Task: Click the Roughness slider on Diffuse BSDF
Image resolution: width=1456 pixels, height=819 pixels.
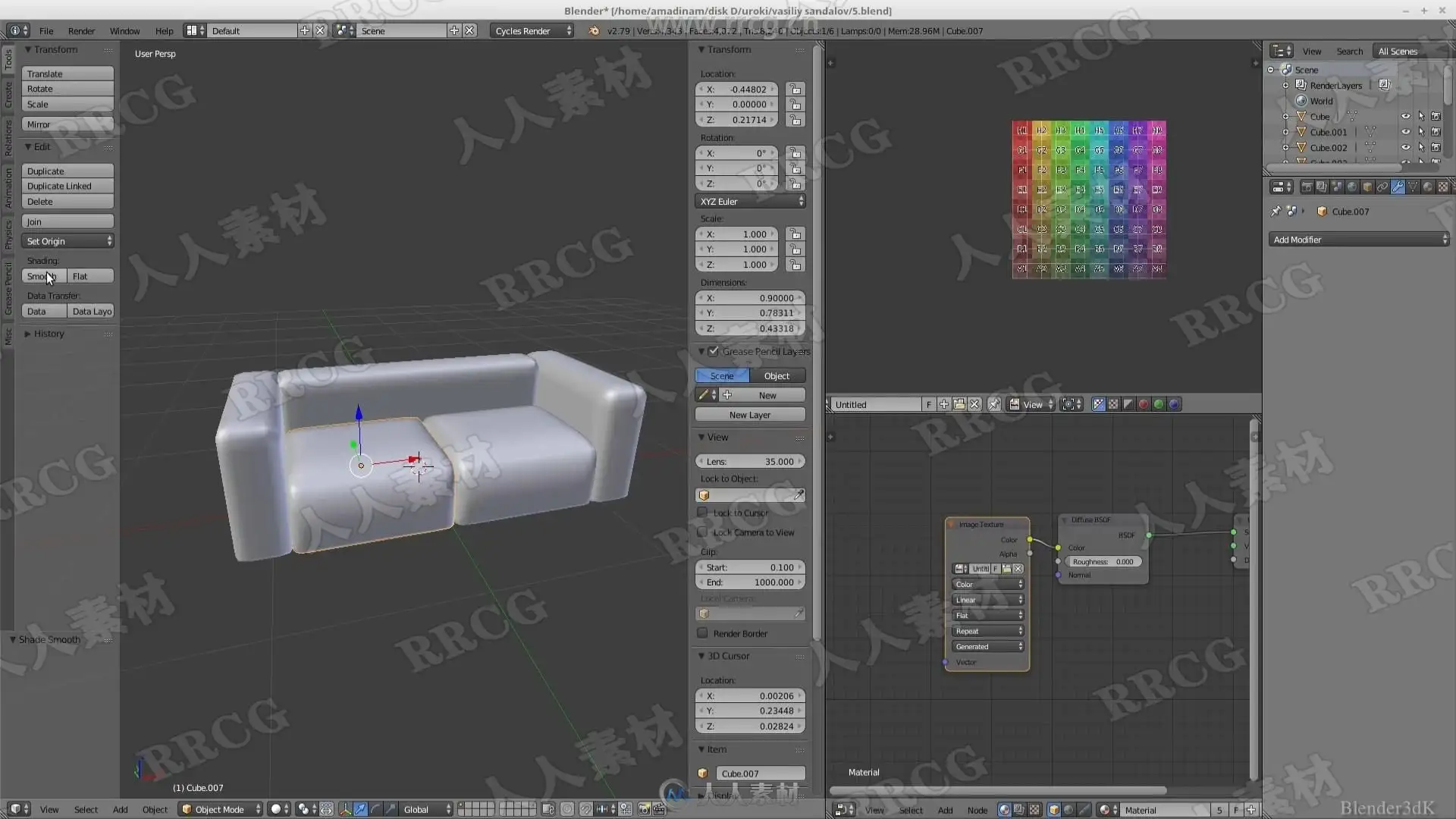Action: click(x=1103, y=562)
